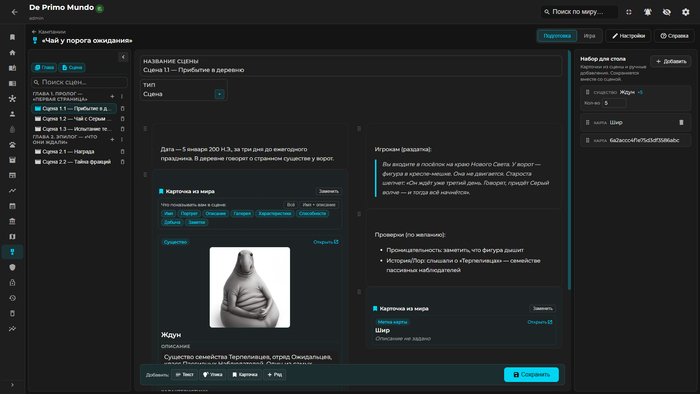This screenshot has width=700, height=394.
Task: Apply the Всё display preset
Action: [x=291, y=205]
